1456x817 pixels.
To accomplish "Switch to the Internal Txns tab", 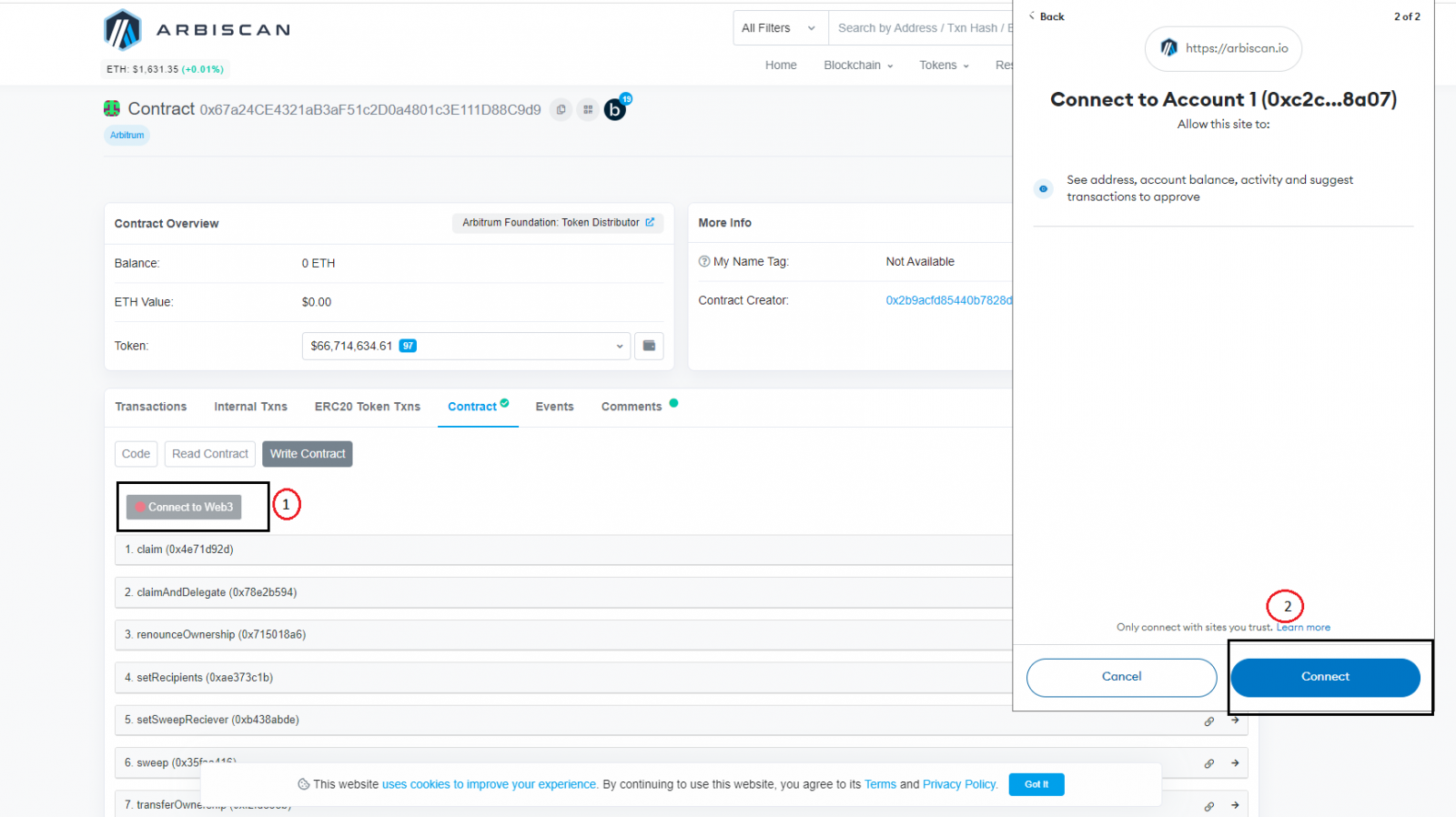I will pos(250,407).
